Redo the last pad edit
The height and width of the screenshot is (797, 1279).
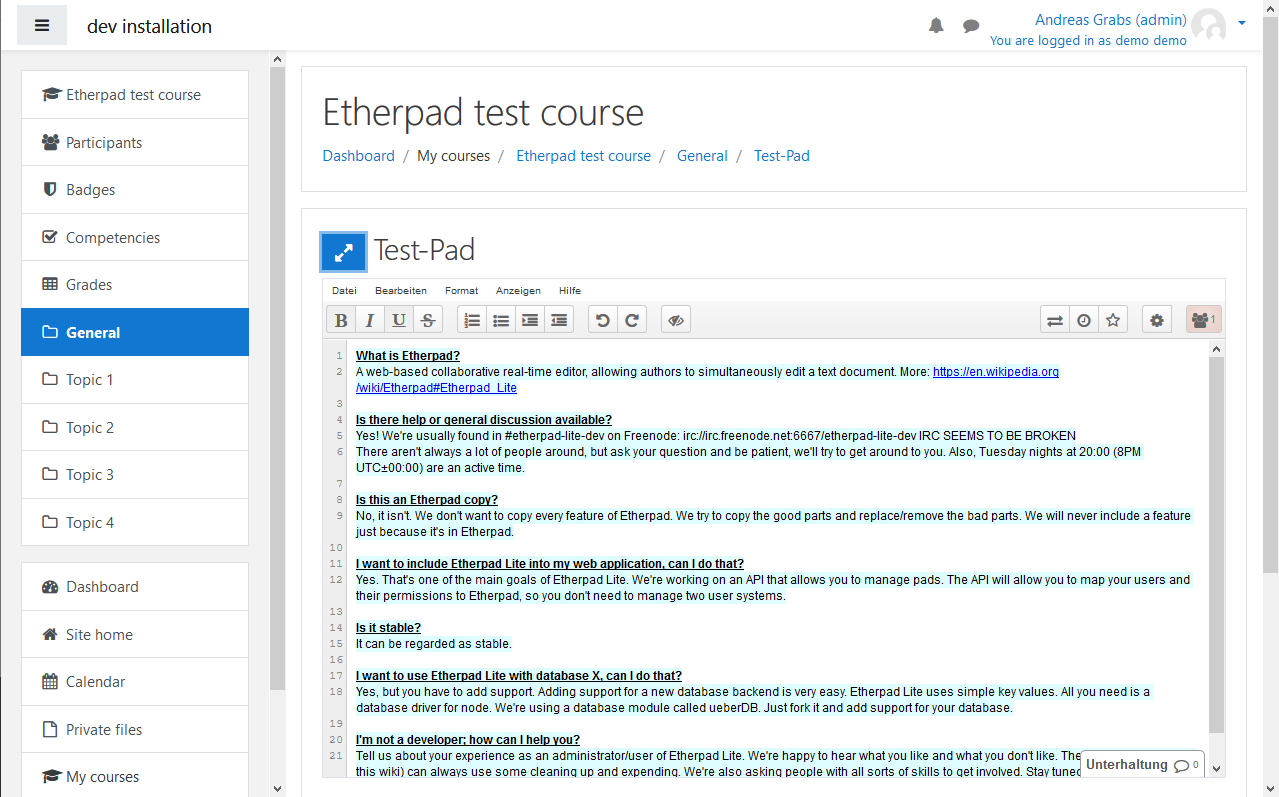coord(632,320)
